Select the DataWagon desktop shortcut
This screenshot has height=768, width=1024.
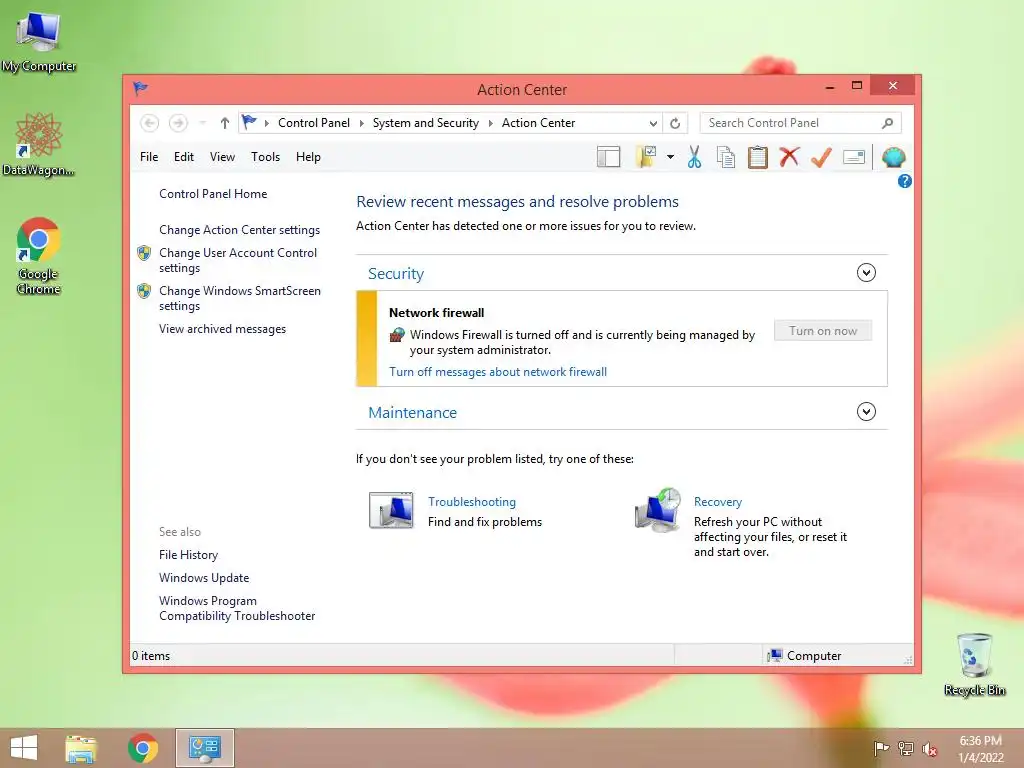[39, 144]
